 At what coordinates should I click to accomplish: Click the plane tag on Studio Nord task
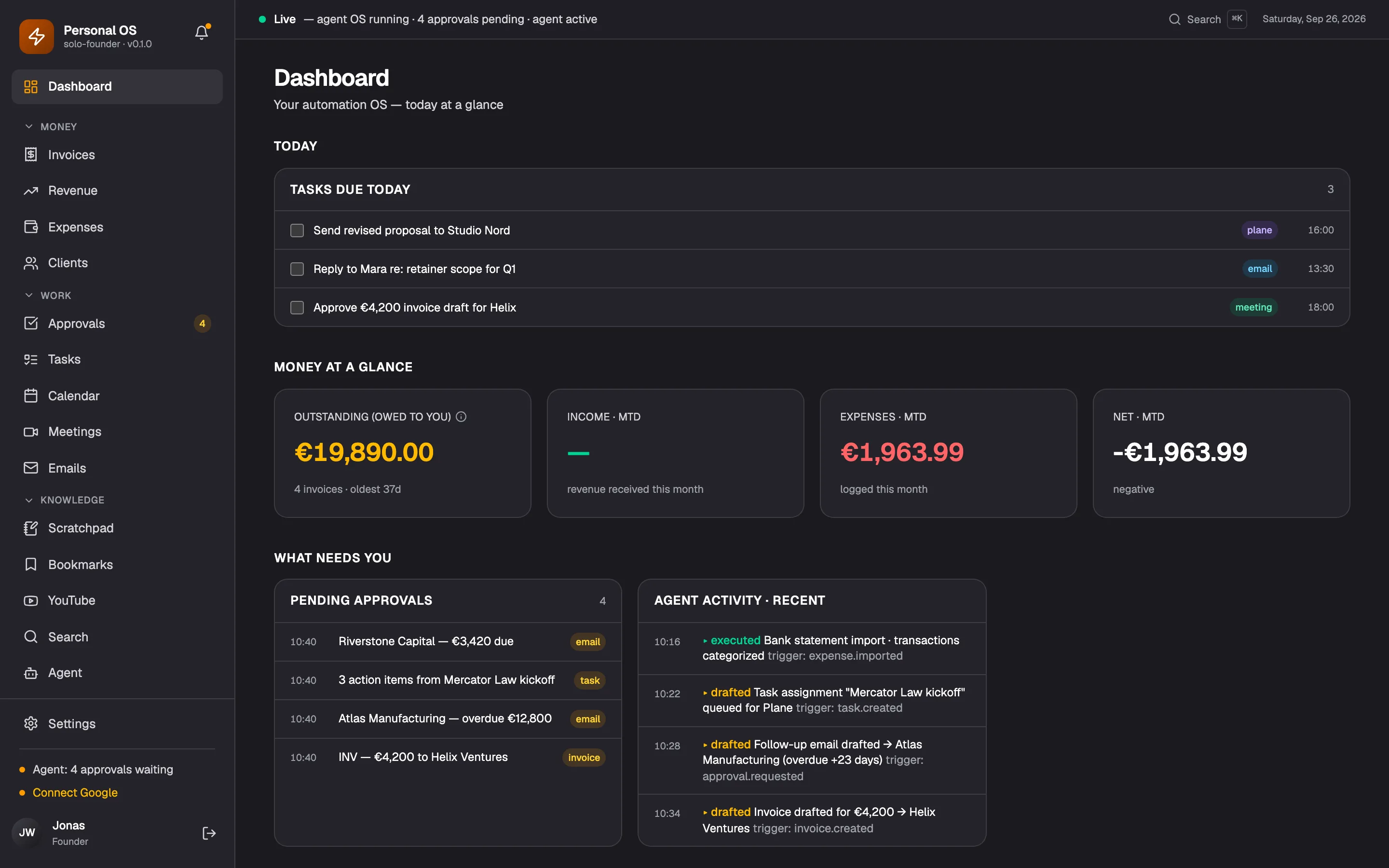click(1259, 230)
